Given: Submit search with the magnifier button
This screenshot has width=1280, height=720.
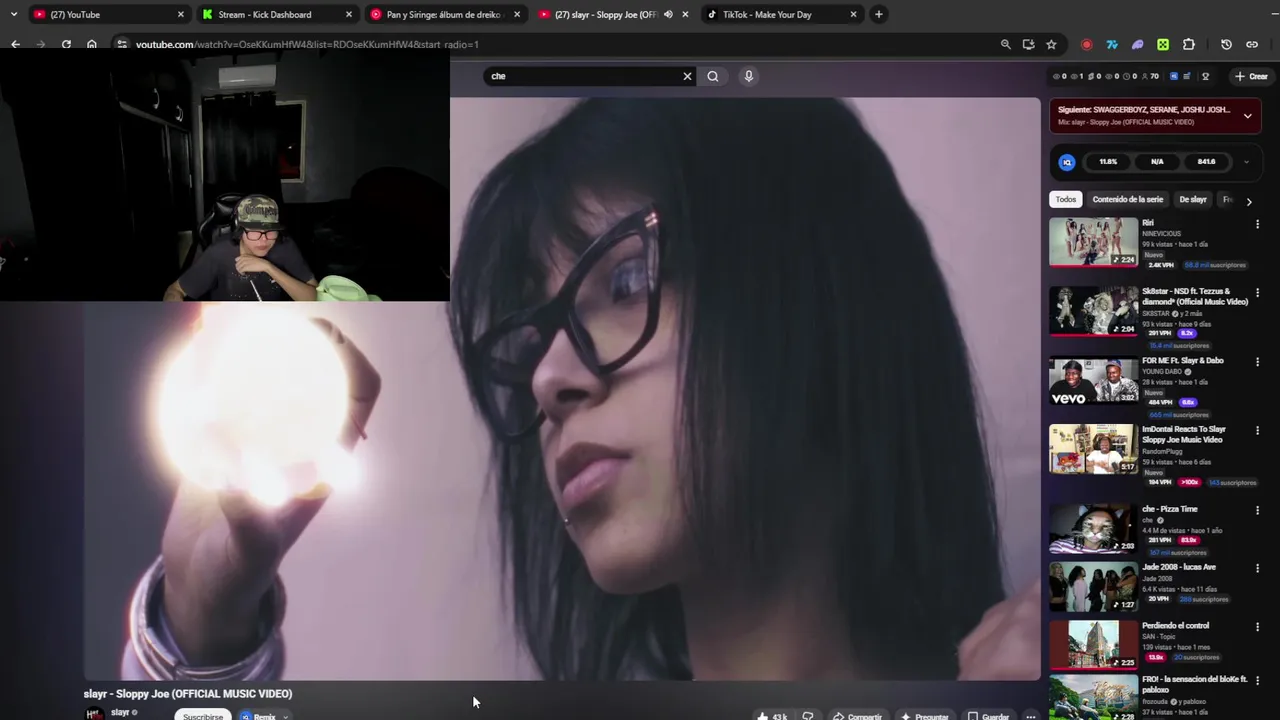Looking at the screenshot, I should (x=713, y=76).
